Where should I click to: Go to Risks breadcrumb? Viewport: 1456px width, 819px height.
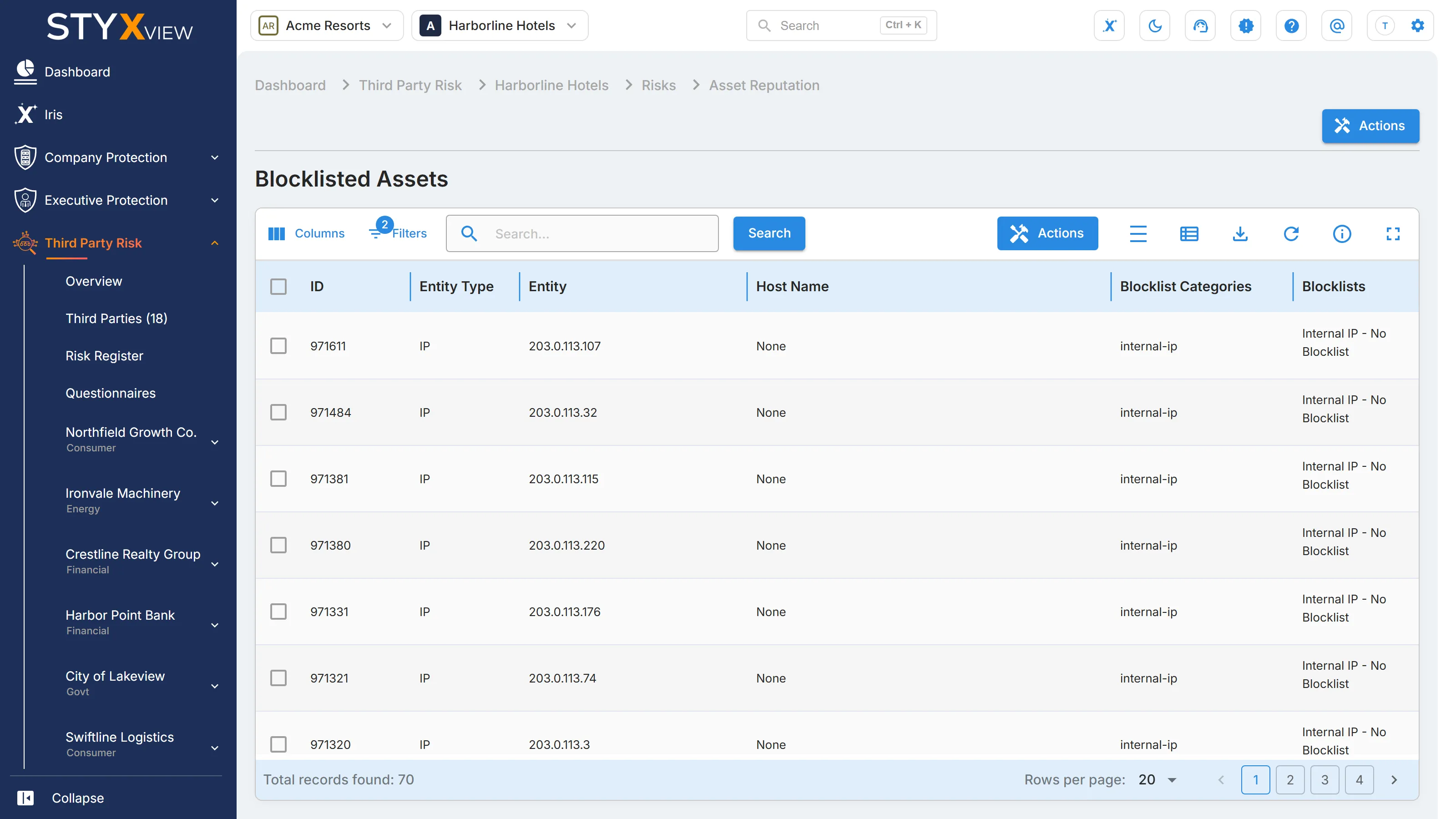[658, 86]
